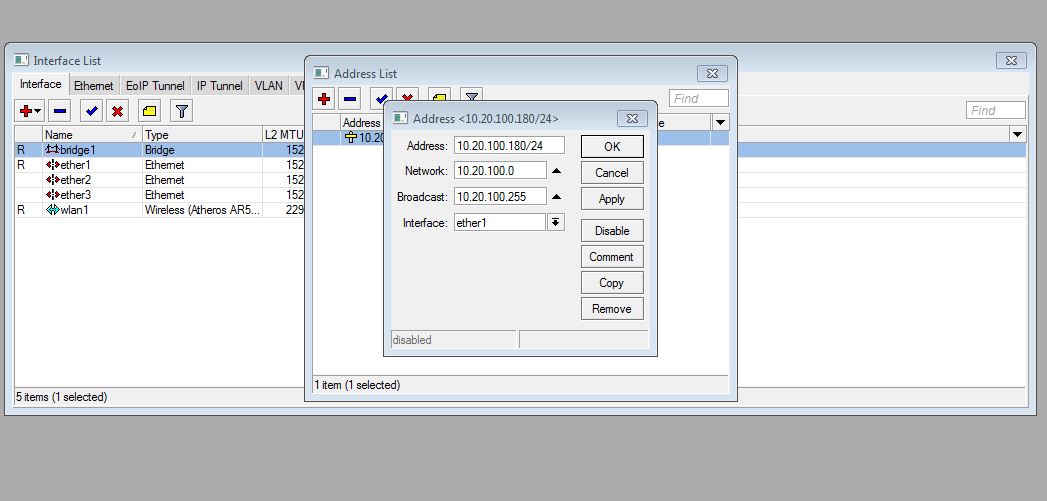Click the Disable button in Address dialog
This screenshot has height=501, width=1047.
tap(612, 230)
